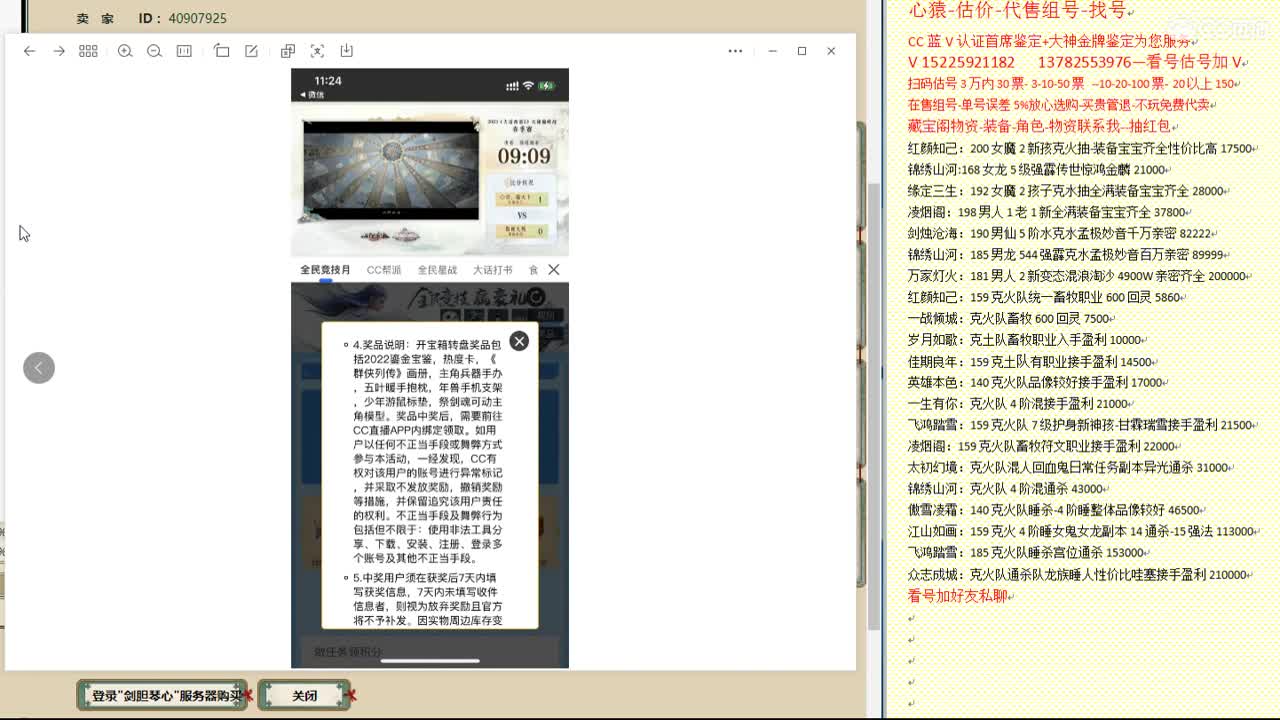1280x720 pixels.
Task: Select the 锦绣山河 168女龙 listing line
Action: click(x=1036, y=170)
